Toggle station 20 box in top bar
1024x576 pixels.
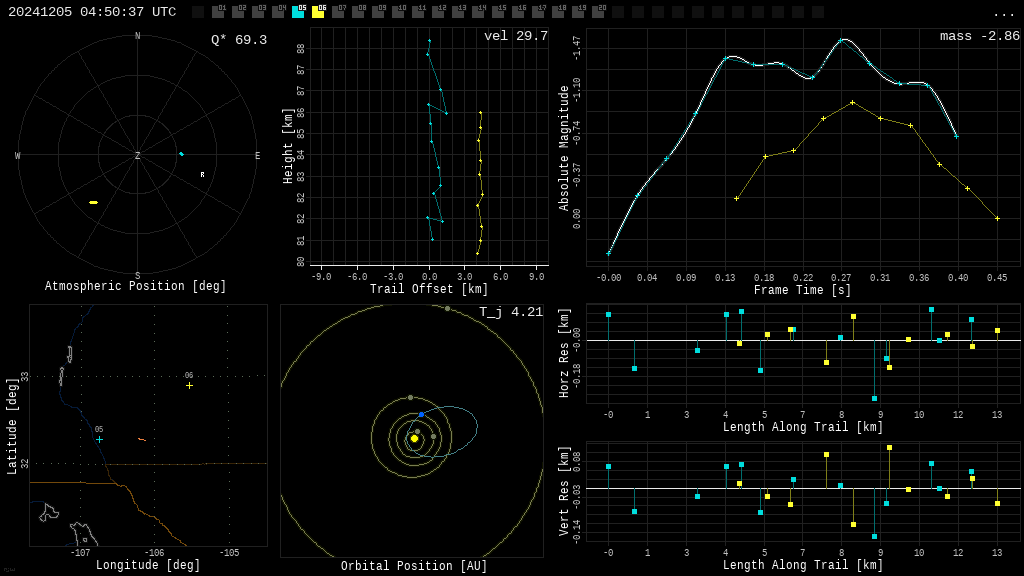(x=598, y=12)
